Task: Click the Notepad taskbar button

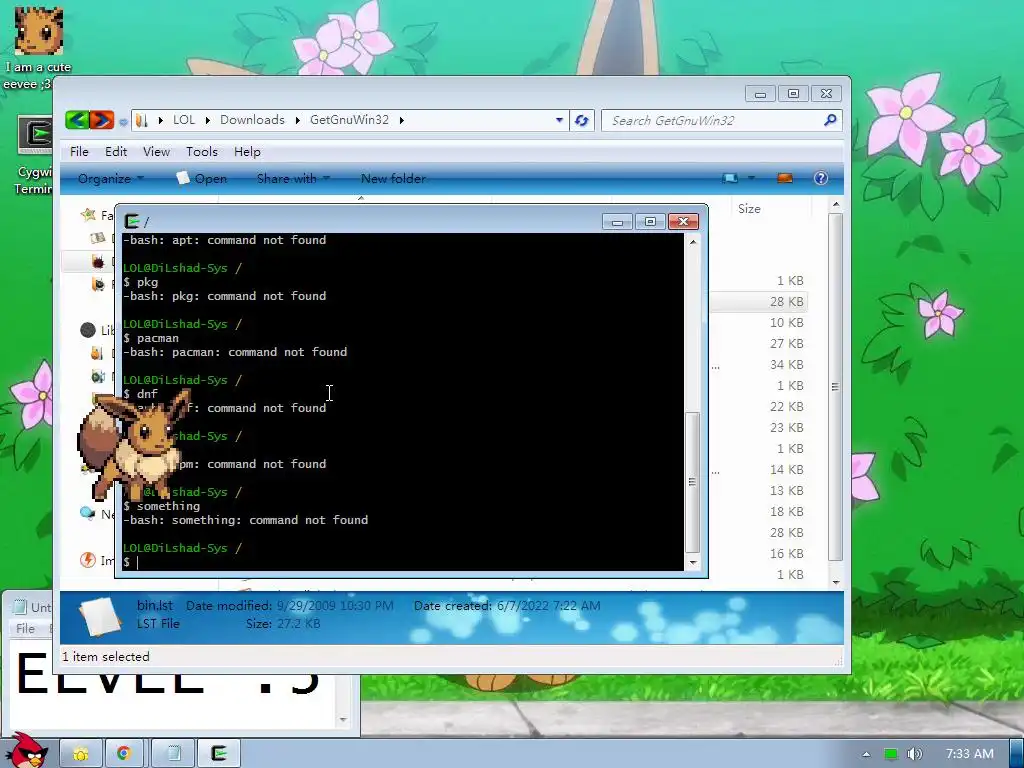Action: tap(173, 754)
